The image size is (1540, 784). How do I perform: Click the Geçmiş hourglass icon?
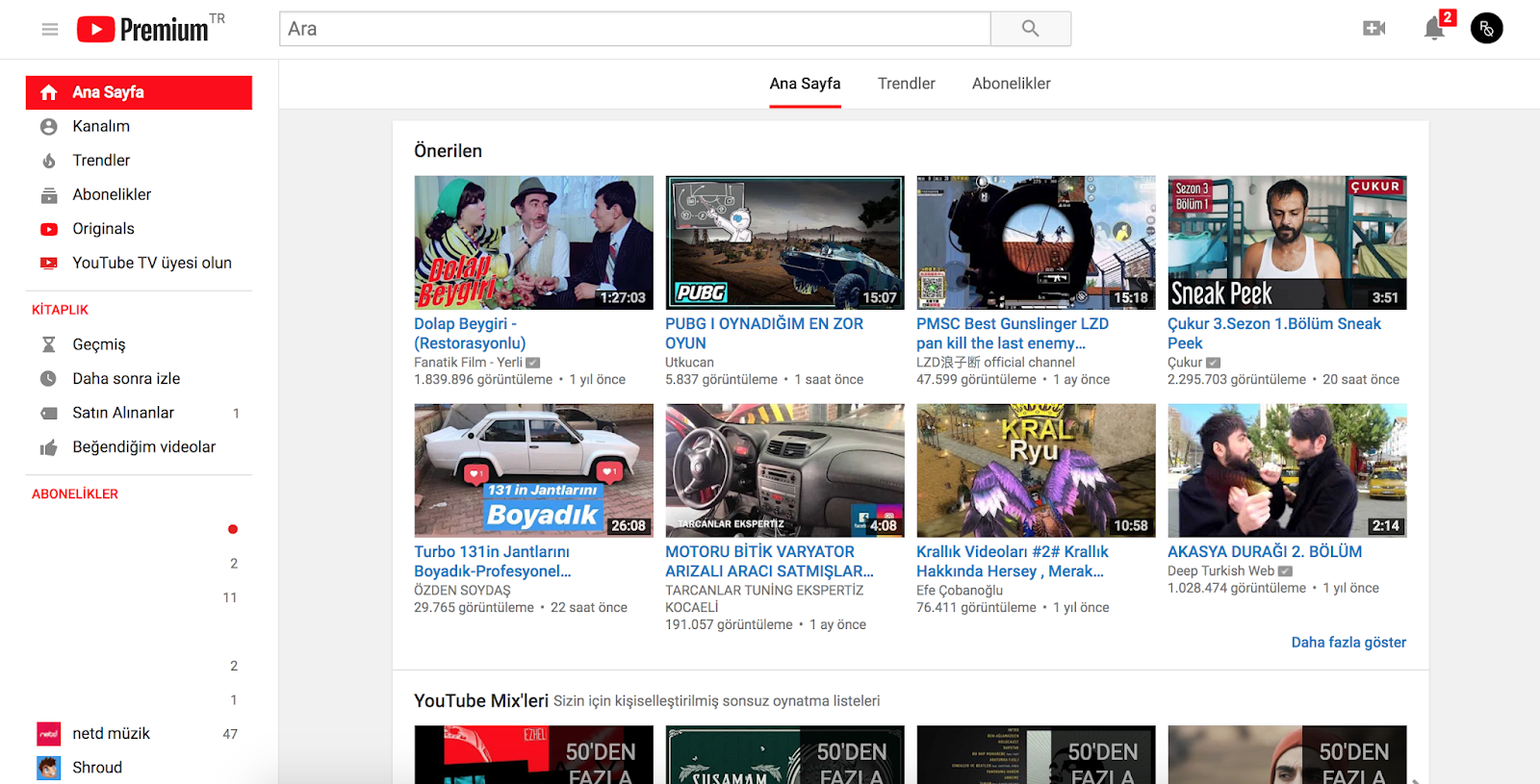pyautogui.click(x=49, y=344)
